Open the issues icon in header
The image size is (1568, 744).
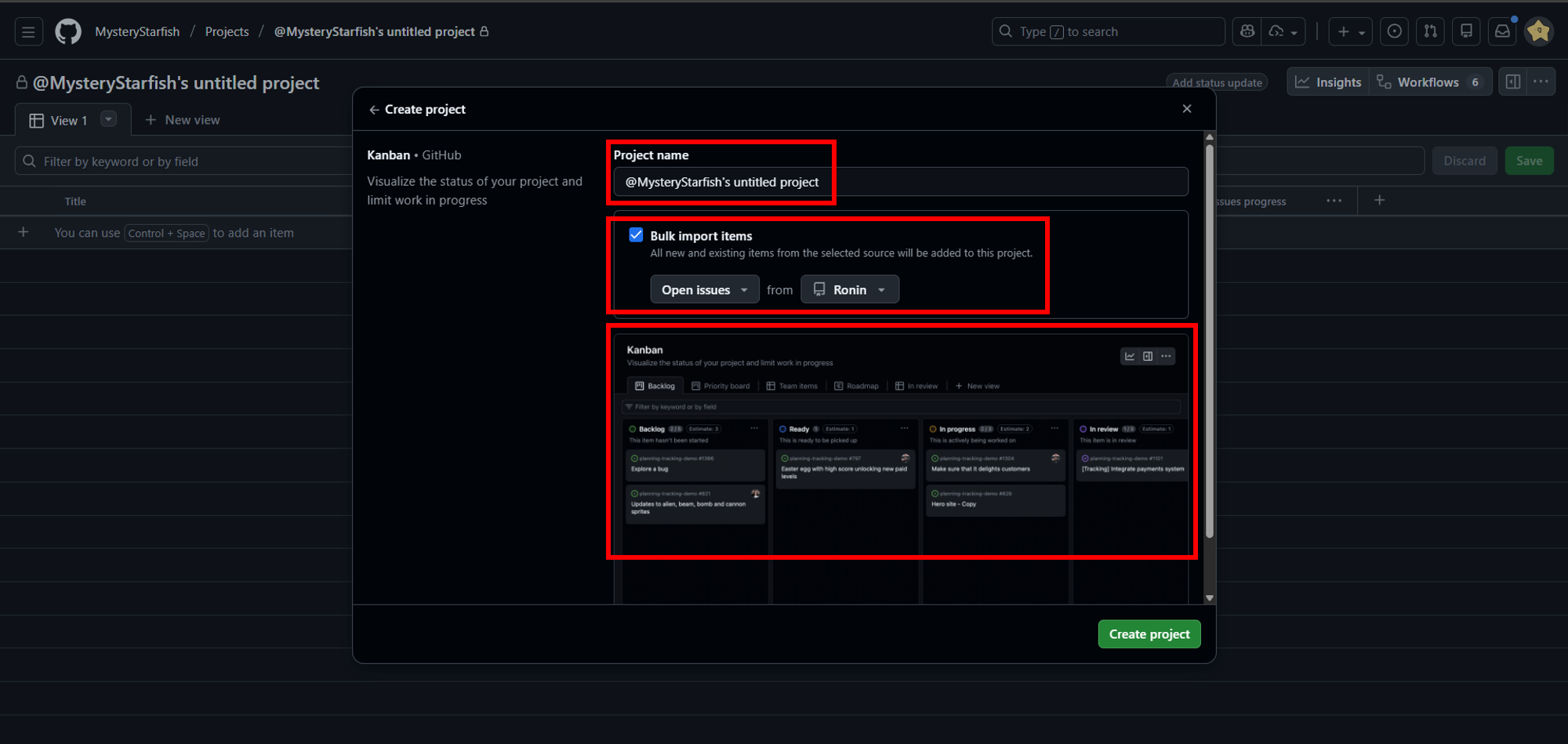pyautogui.click(x=1394, y=31)
